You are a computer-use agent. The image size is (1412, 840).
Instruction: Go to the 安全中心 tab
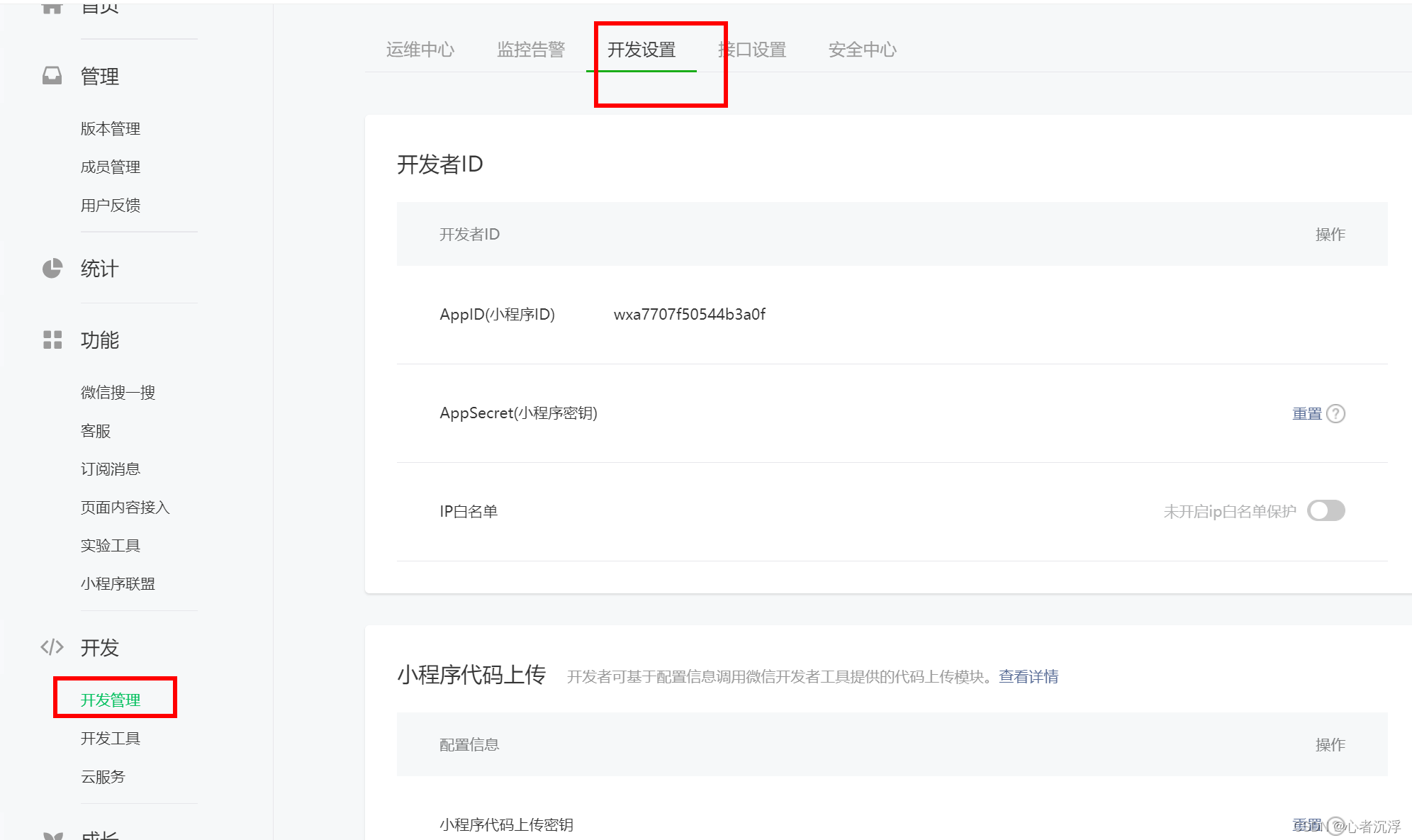coord(862,50)
